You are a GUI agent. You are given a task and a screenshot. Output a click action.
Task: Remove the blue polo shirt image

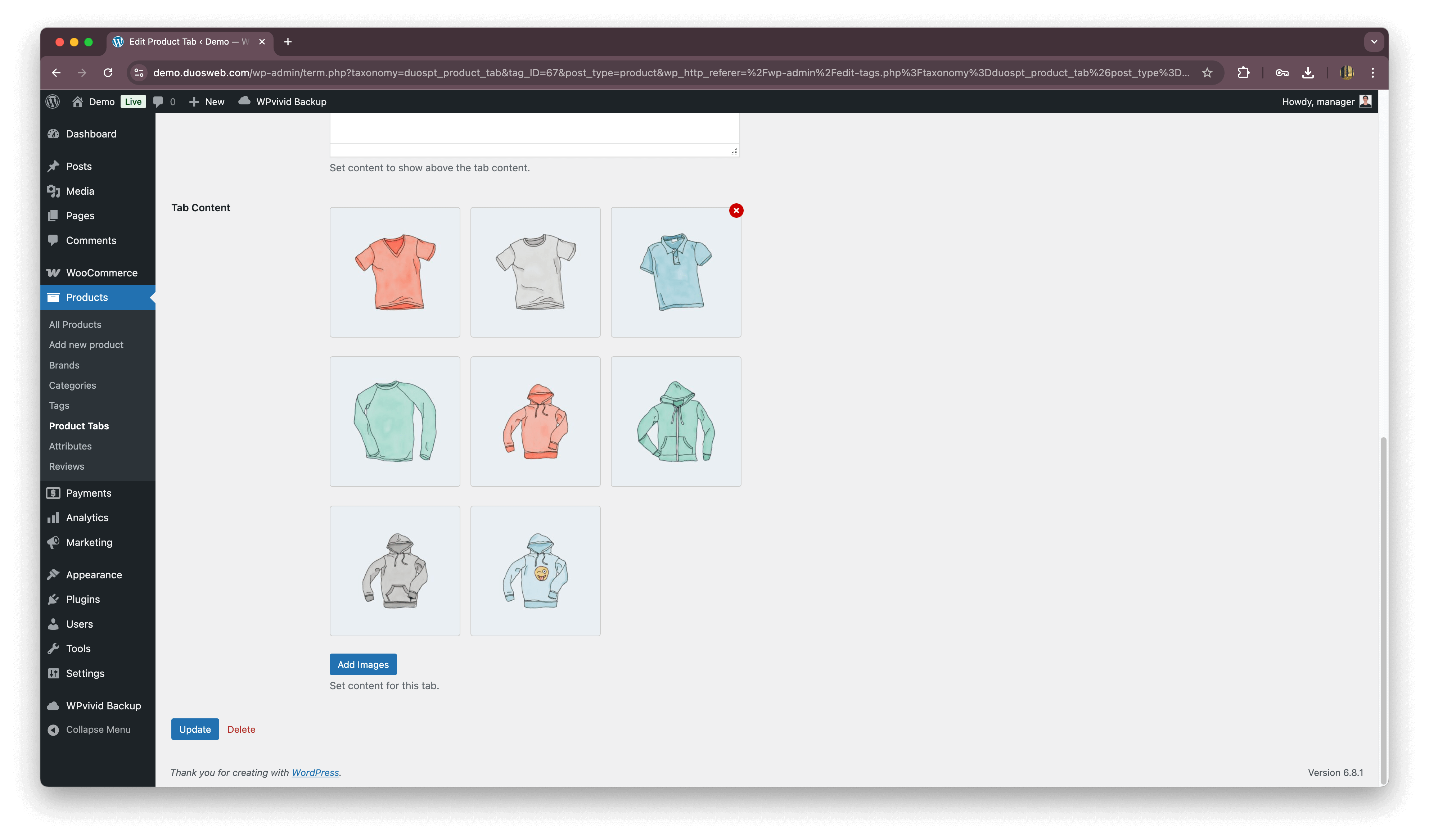pyautogui.click(x=736, y=211)
